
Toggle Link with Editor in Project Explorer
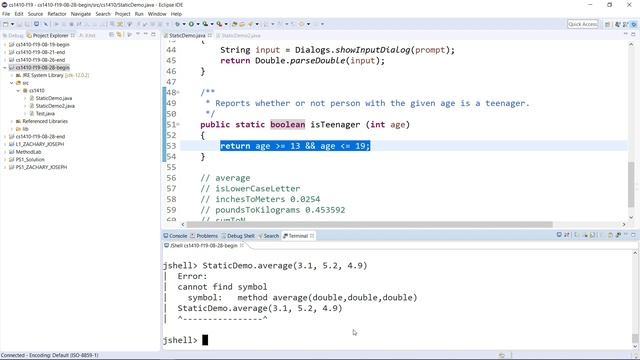(119, 35)
